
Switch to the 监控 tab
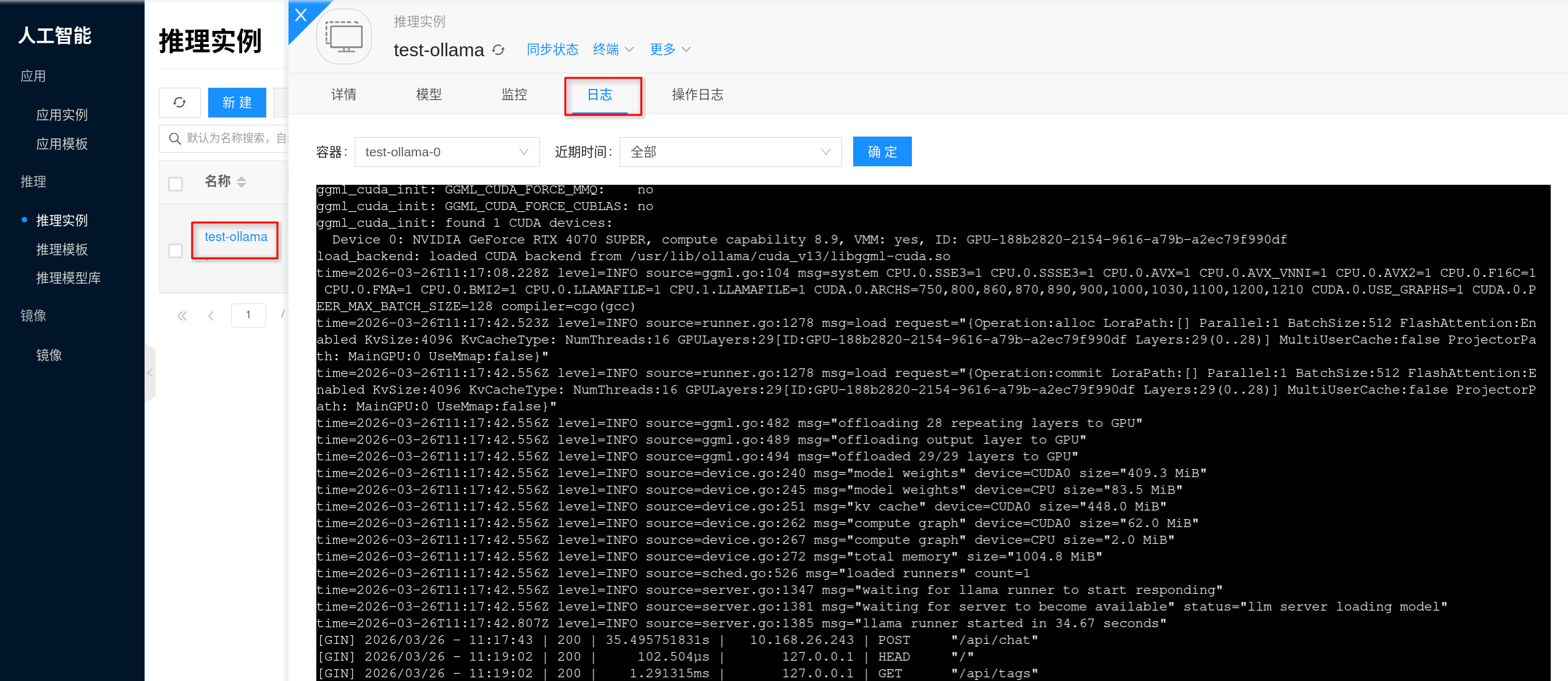(514, 95)
